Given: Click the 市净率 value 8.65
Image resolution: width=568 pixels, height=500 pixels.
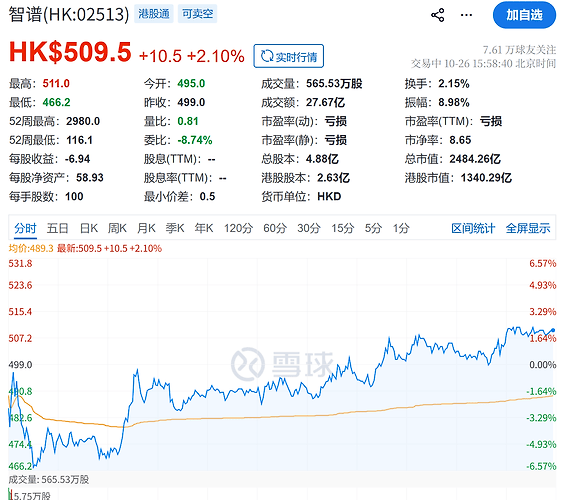Looking at the screenshot, I should point(460,140).
